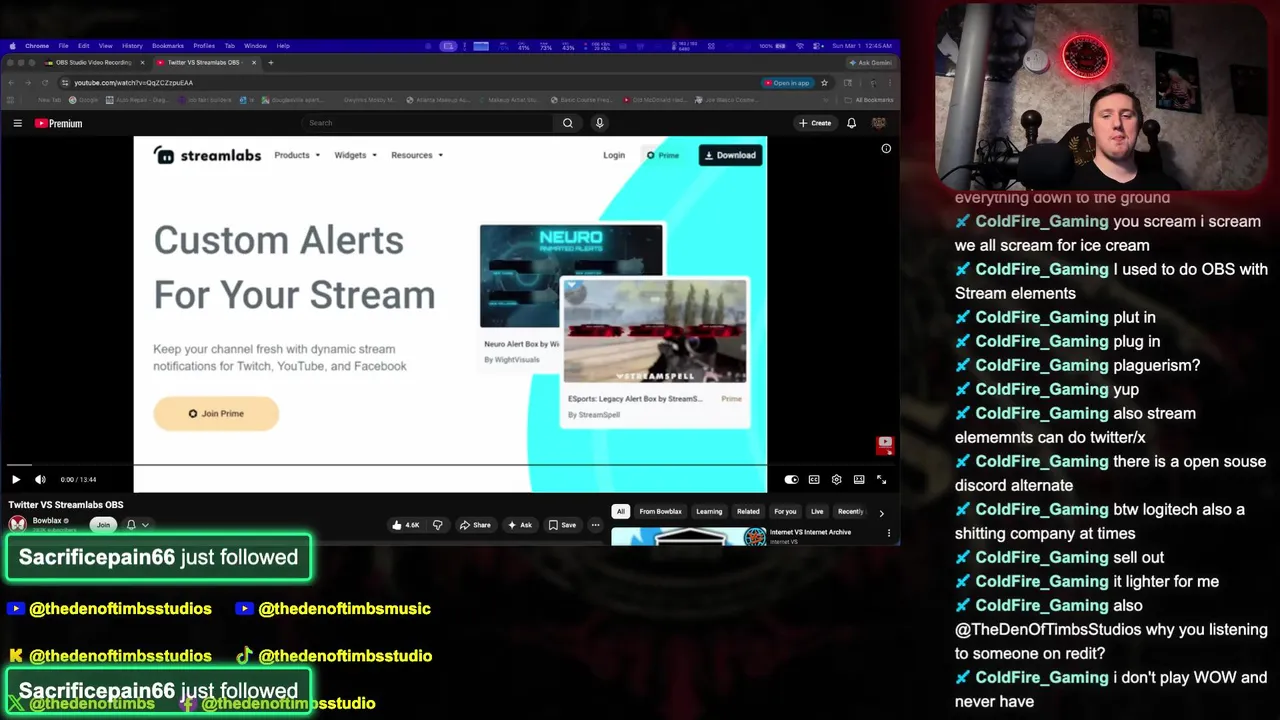Viewport: 1280px width, 720px height.
Task: Select the From Bowblax filter chip
Action: (x=660, y=512)
